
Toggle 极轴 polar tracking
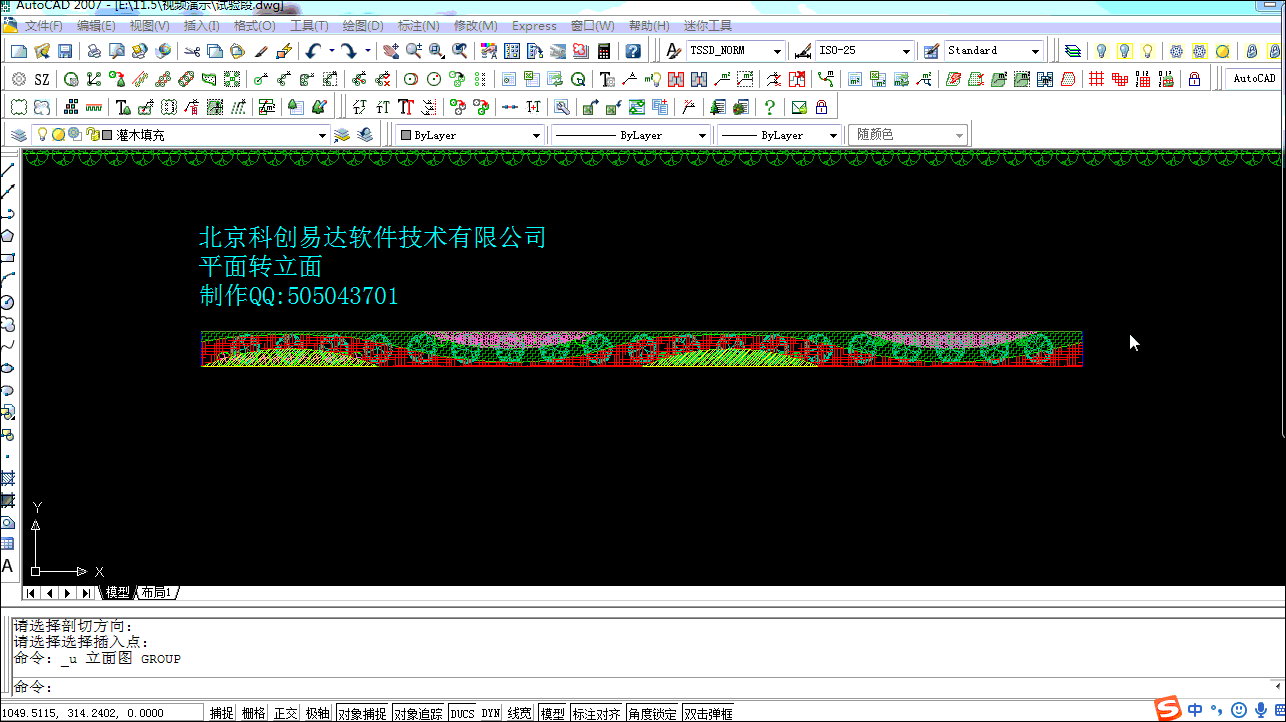[318, 713]
